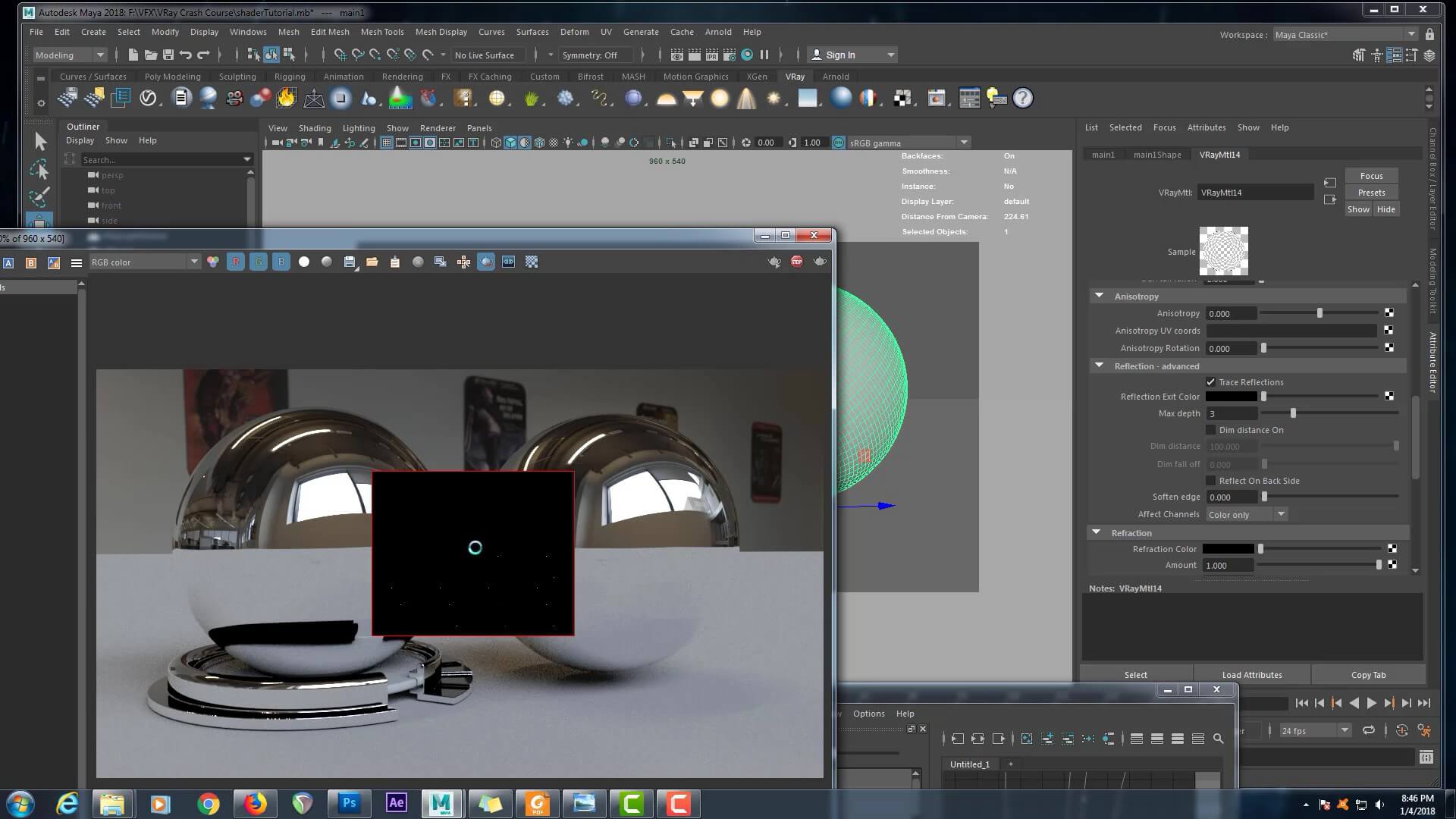
Task: Click the stop render icon in frame buffer
Action: pos(796,262)
